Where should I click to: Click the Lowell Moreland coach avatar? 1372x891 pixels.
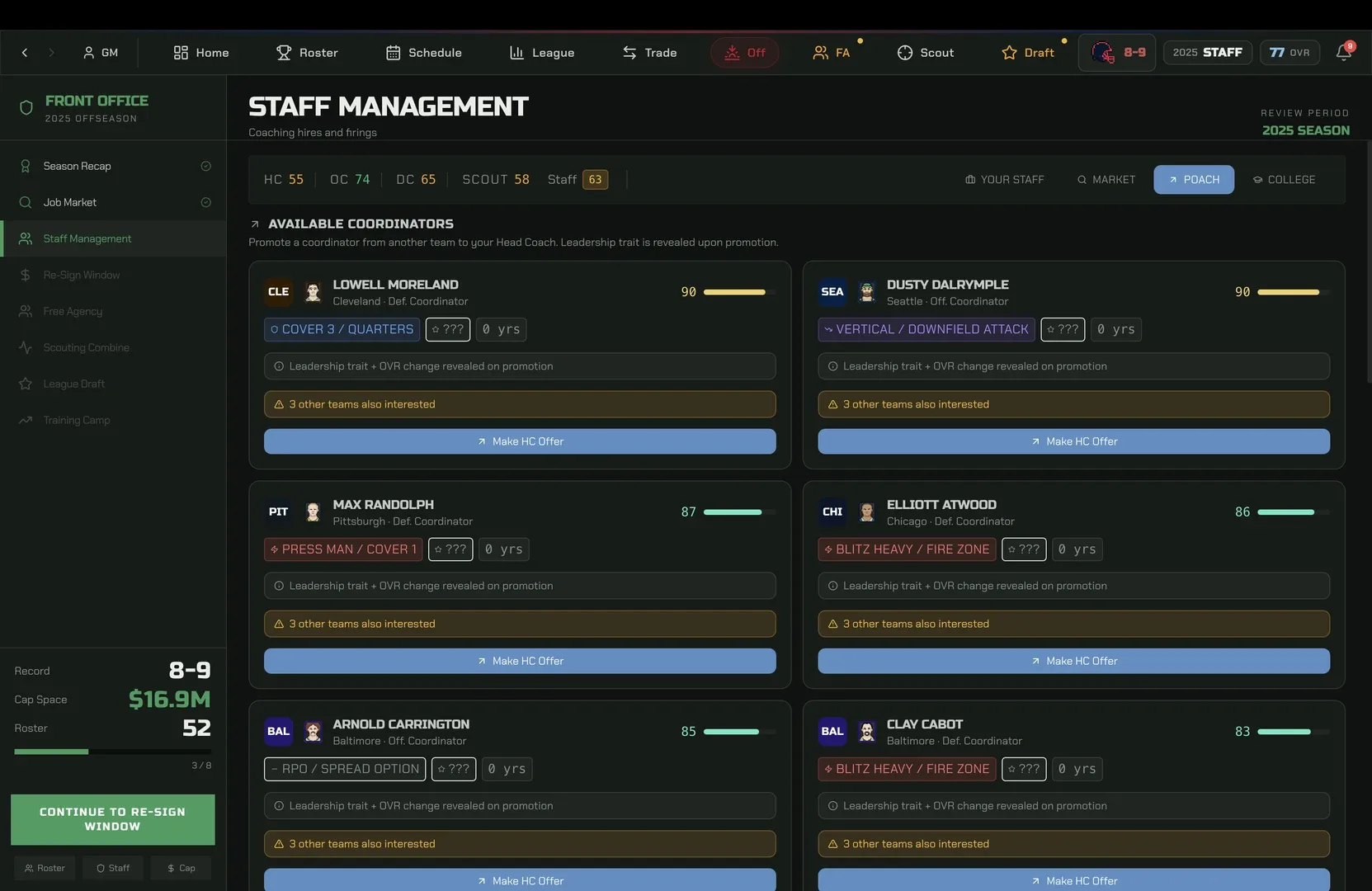313,292
